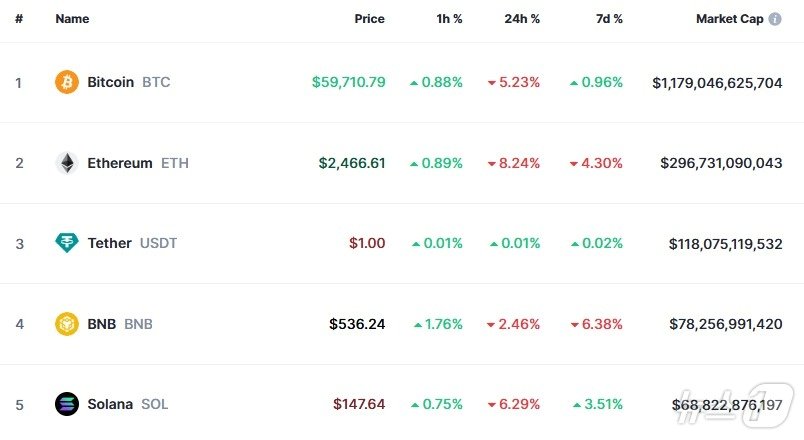Click BNB price $536.24

(357, 324)
